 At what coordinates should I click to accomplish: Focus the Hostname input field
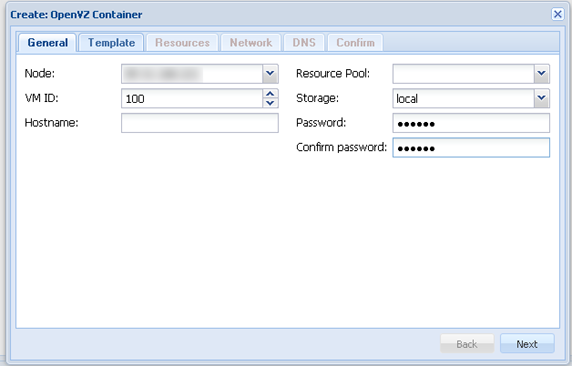tap(200, 123)
